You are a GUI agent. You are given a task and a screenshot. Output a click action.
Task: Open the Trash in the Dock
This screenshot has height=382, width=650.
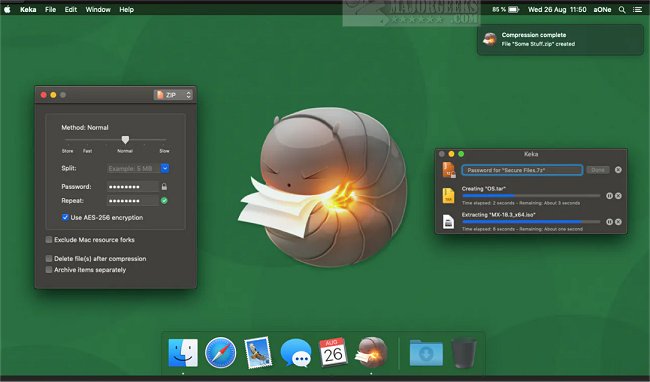point(463,353)
